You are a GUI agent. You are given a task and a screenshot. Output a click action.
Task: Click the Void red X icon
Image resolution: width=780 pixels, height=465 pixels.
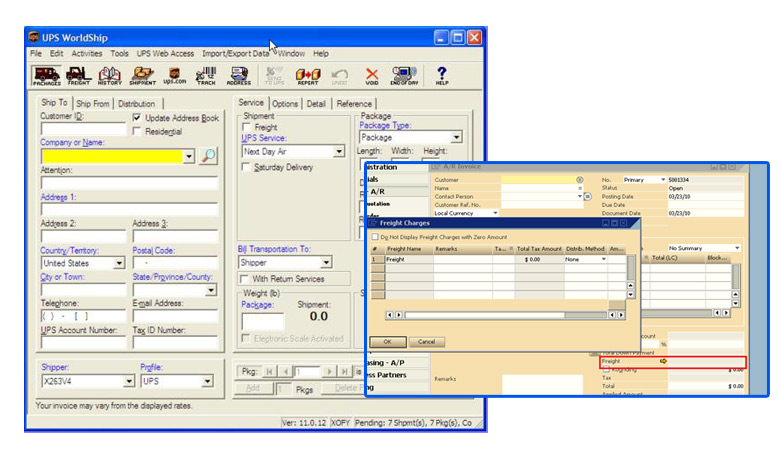(x=372, y=76)
